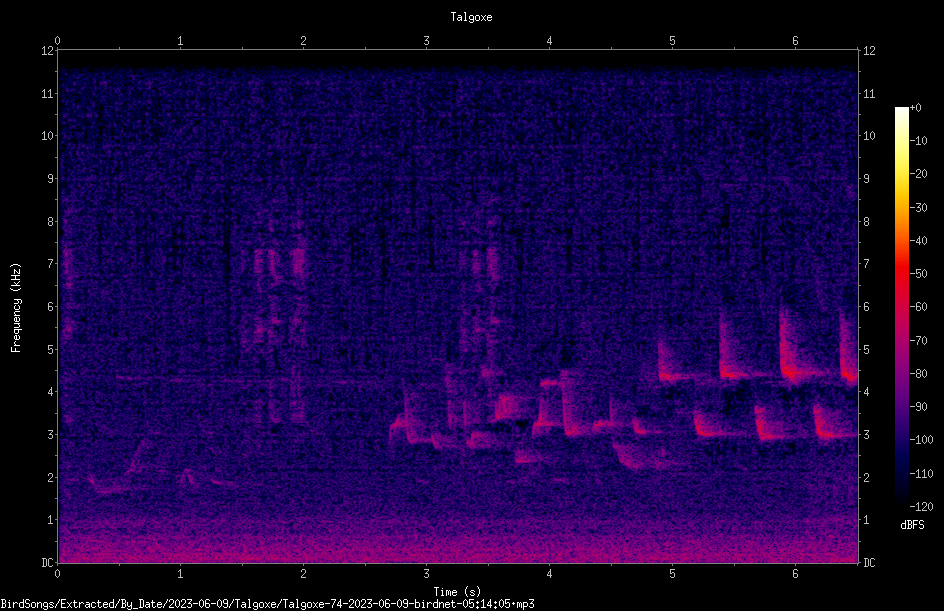Screen dimensions: 944x611
Task: Click the -70 colorbar label
Action: pyautogui.click(x=919, y=341)
